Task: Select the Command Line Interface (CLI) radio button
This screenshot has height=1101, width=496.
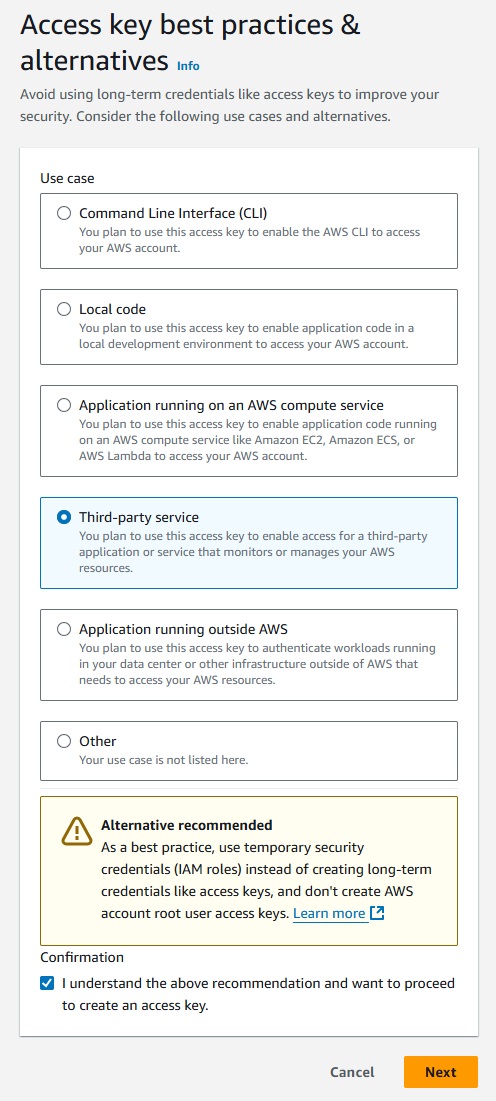Action: pyautogui.click(x=64, y=213)
